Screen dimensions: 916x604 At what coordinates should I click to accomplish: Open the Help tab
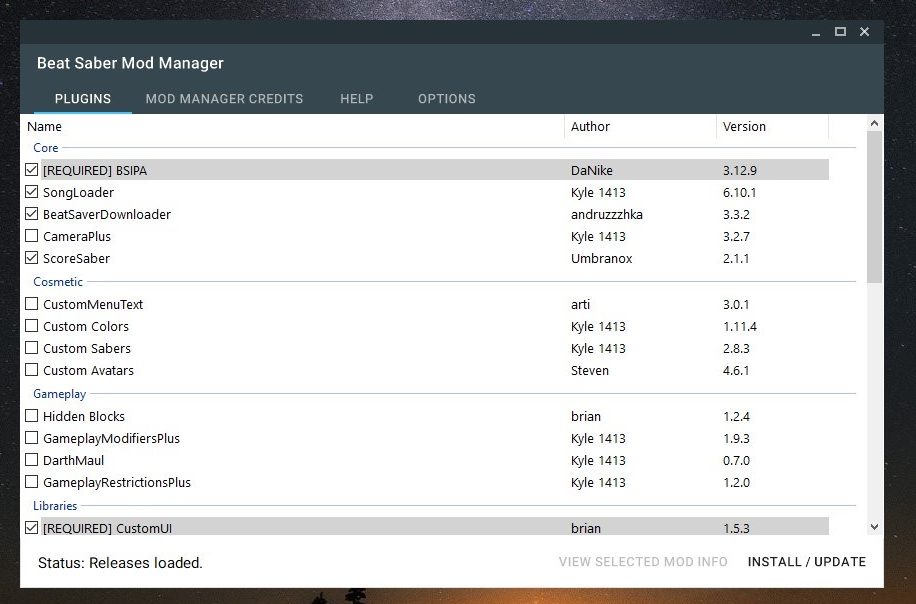pyautogui.click(x=356, y=99)
